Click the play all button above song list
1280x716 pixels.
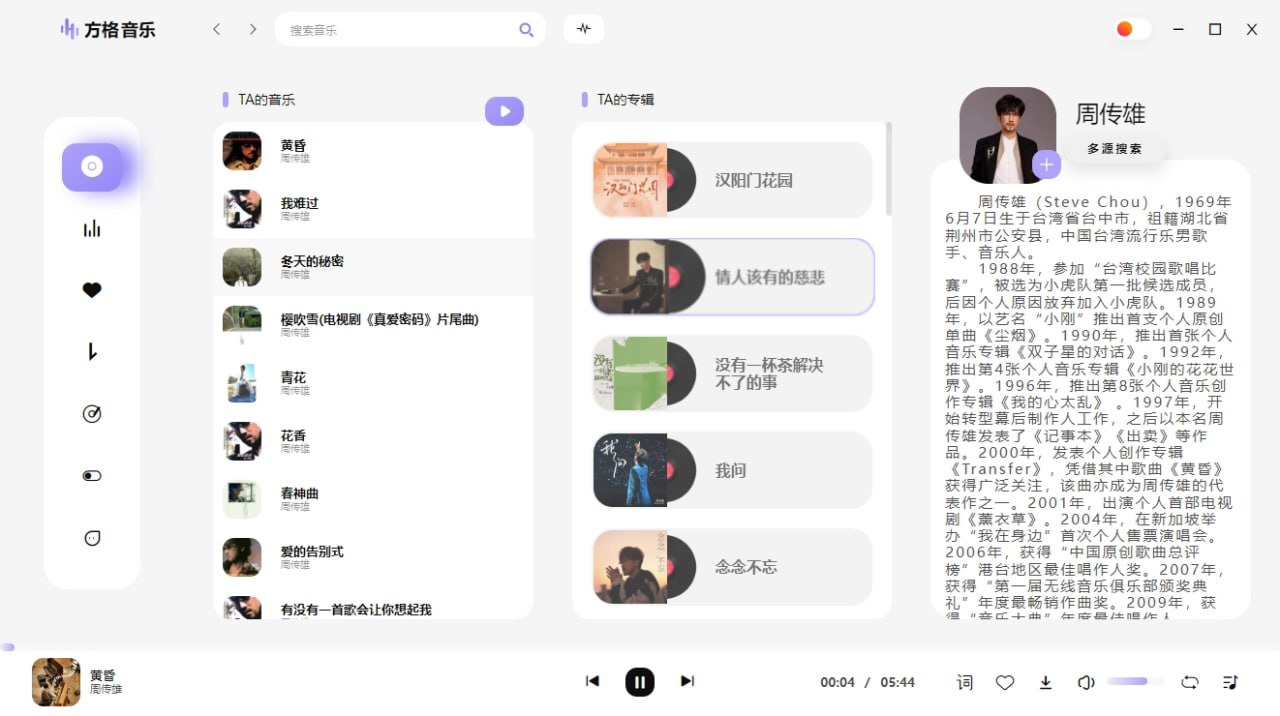pyautogui.click(x=504, y=111)
